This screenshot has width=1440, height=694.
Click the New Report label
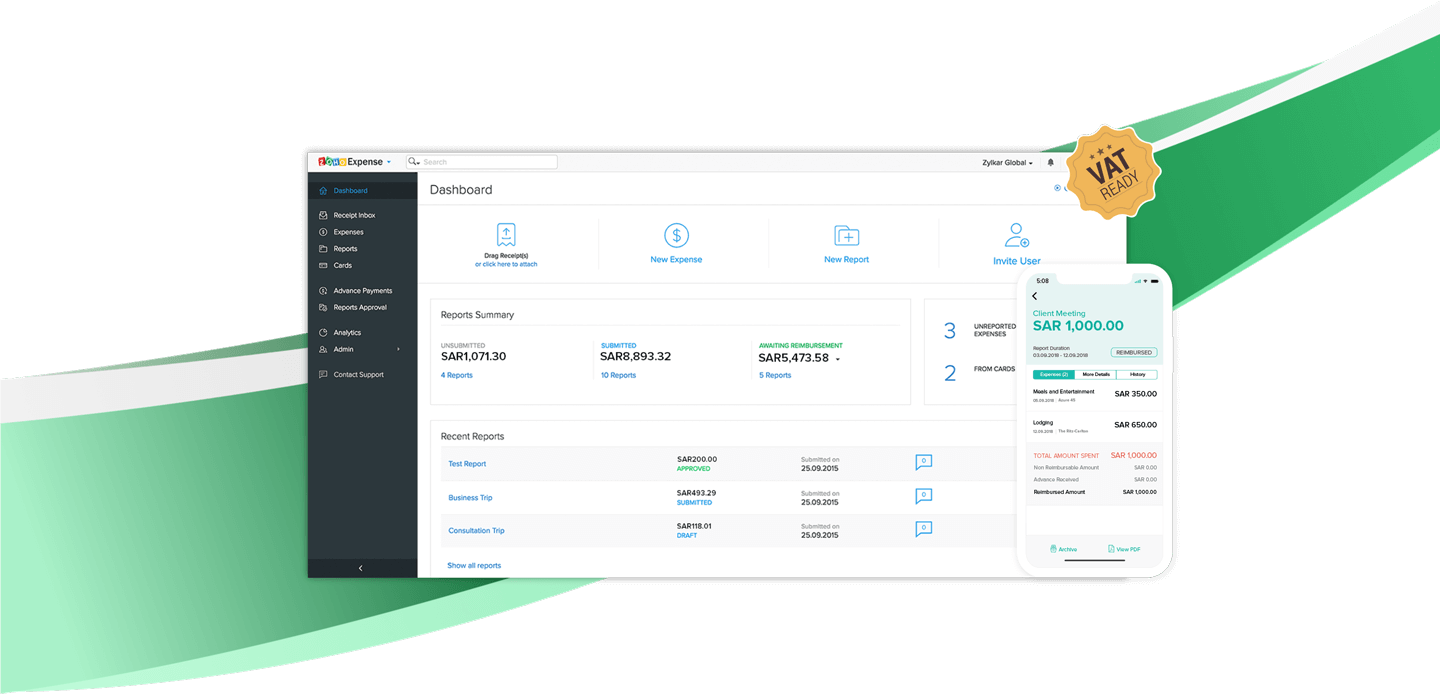pyautogui.click(x=847, y=260)
